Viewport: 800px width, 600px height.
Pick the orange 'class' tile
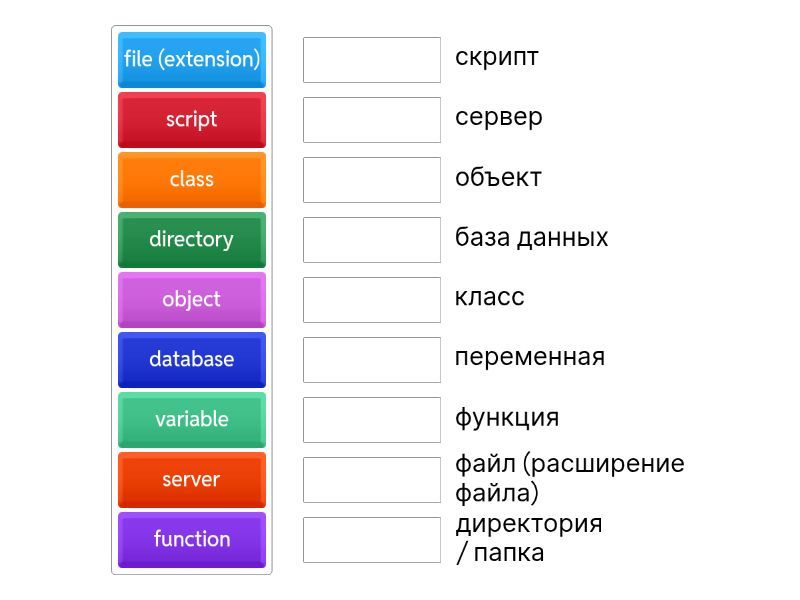tap(191, 179)
